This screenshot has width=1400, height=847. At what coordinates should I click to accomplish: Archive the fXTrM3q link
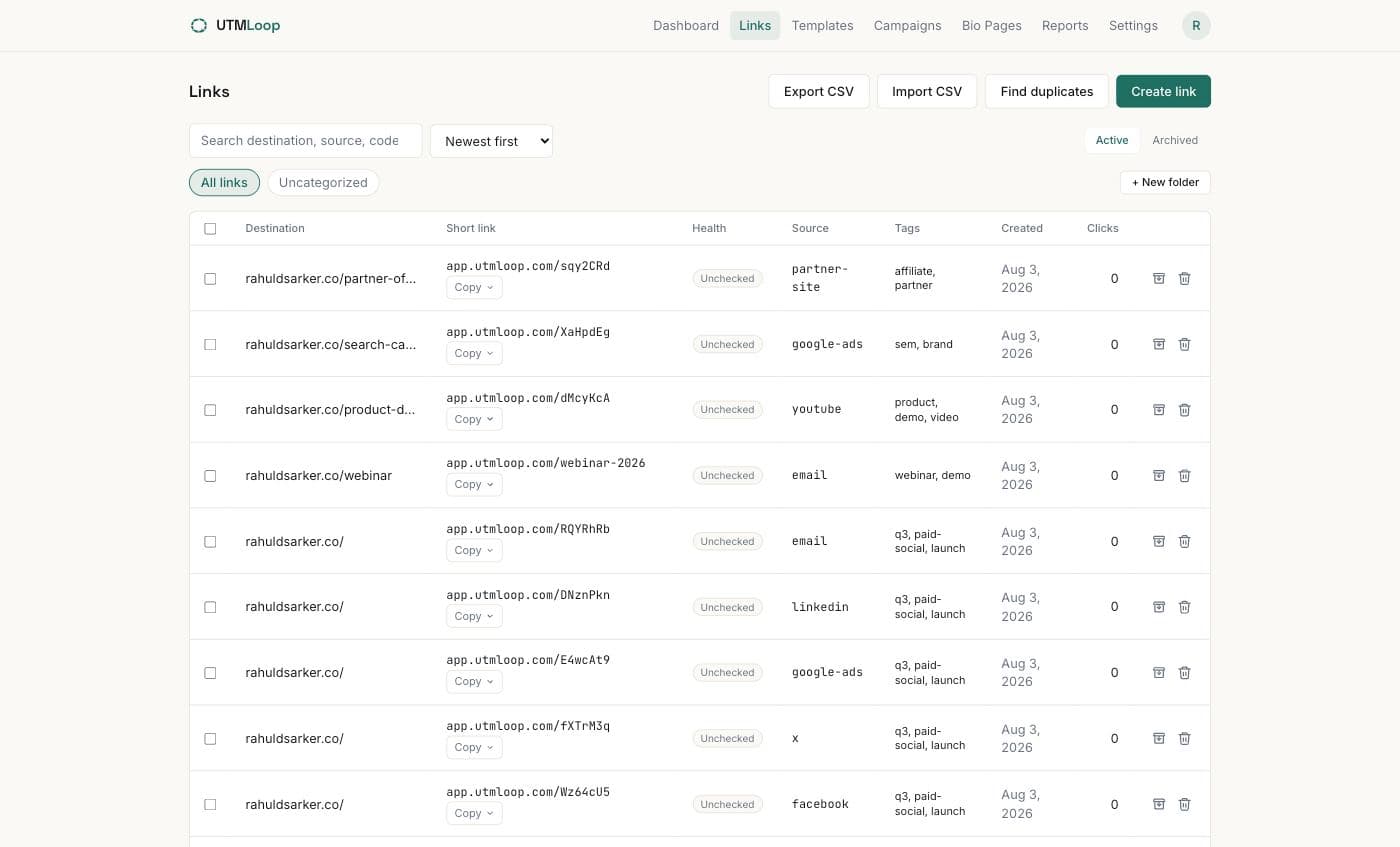(1159, 738)
